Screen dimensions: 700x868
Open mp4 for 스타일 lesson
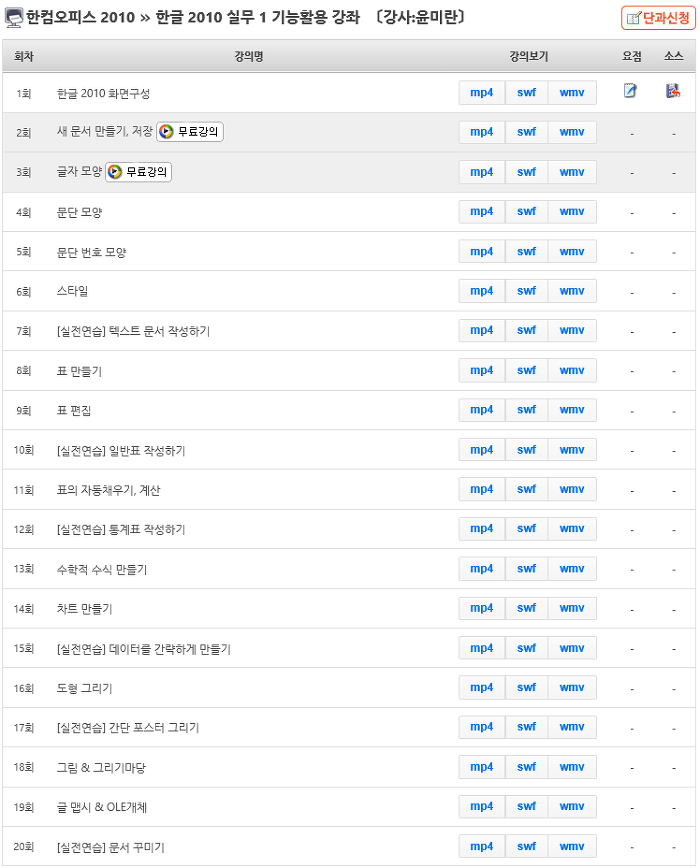pyautogui.click(x=481, y=291)
